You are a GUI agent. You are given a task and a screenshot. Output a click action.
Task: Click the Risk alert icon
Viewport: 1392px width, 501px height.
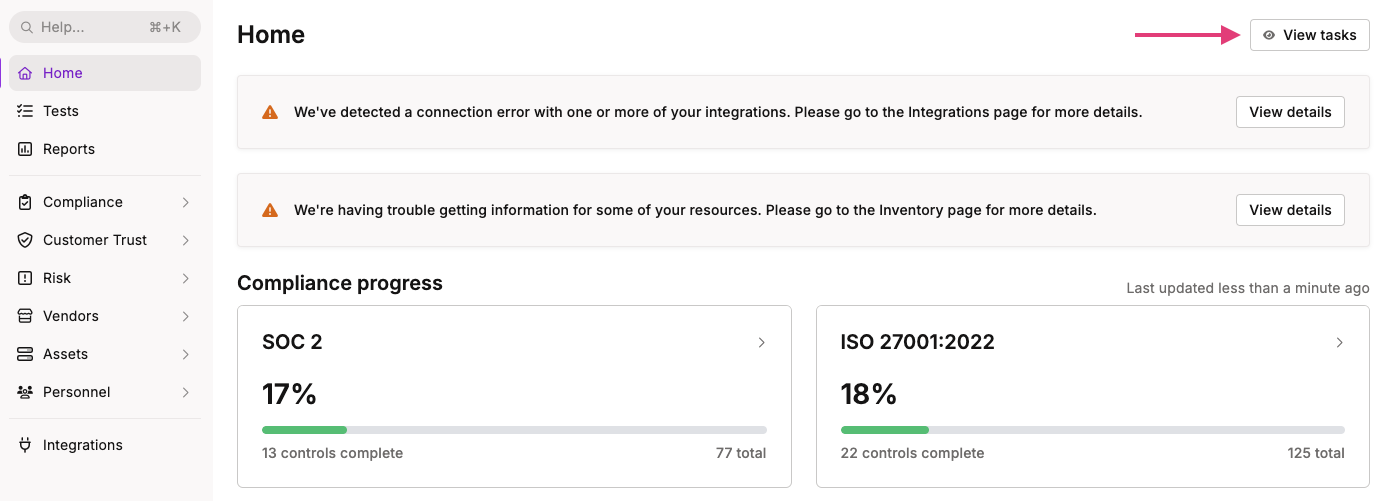[25, 278]
